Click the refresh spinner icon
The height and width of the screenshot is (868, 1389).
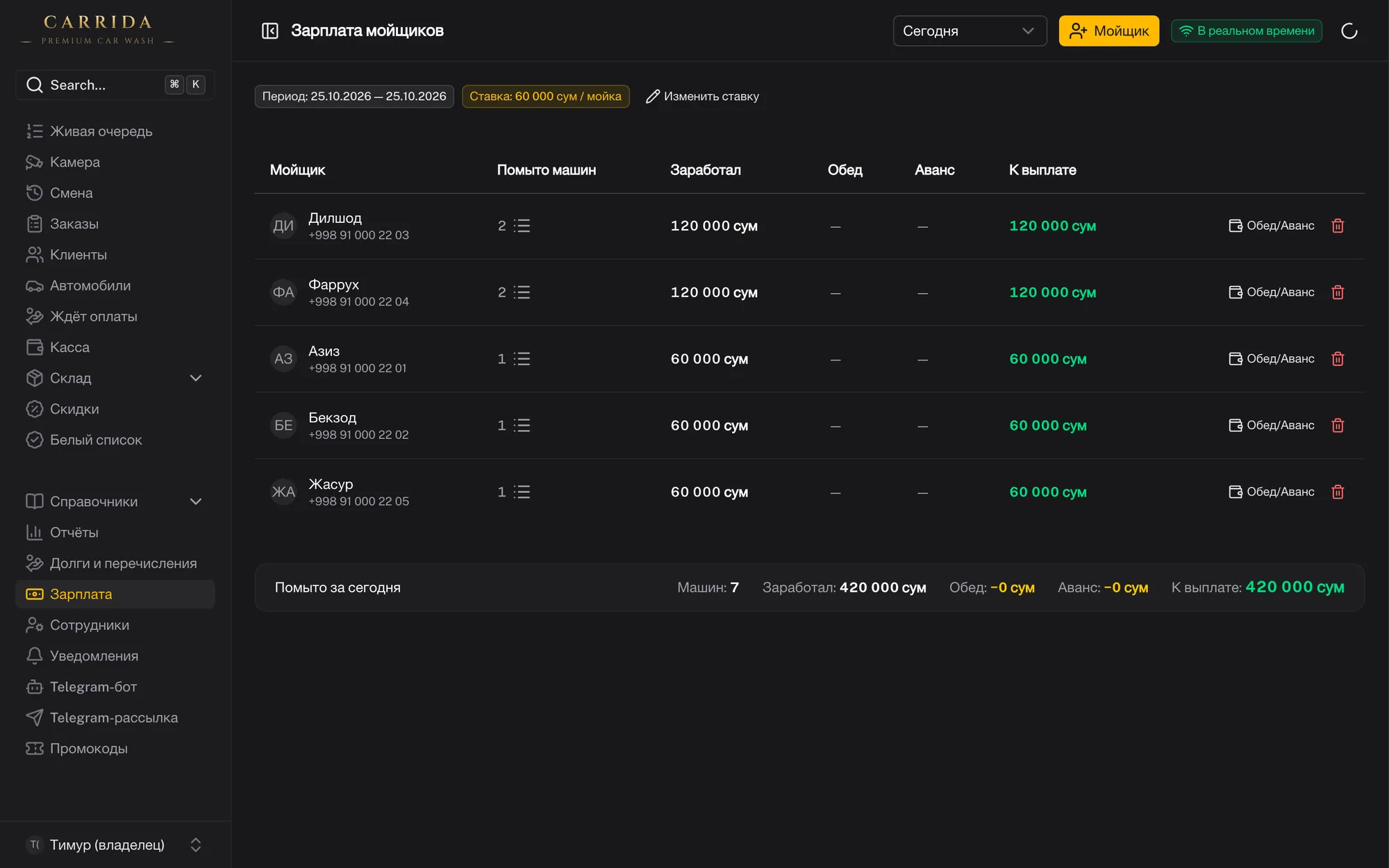click(1349, 31)
